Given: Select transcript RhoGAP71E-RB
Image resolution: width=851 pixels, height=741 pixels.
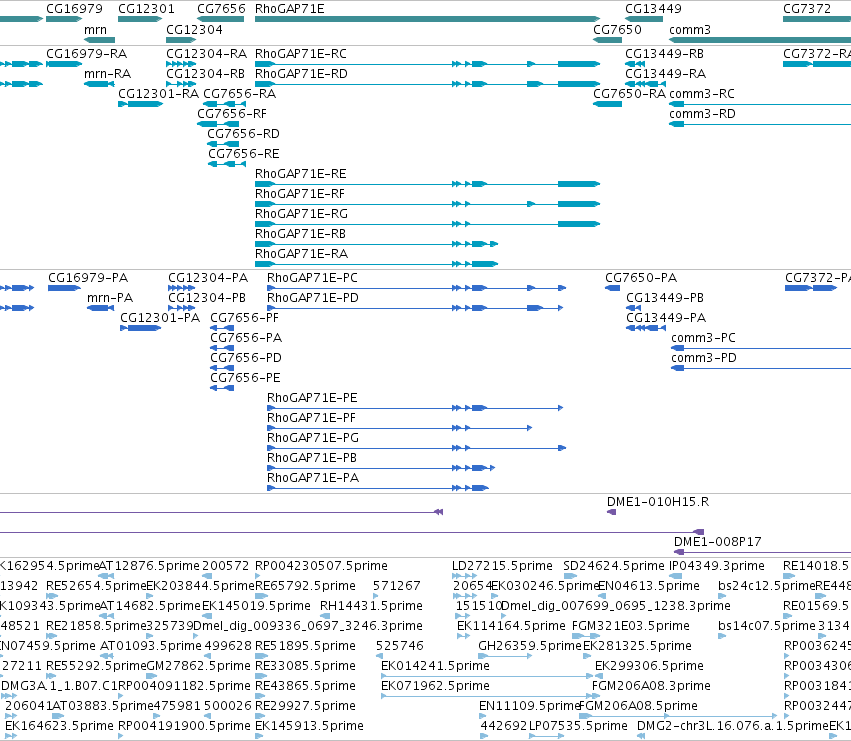Looking at the screenshot, I should pos(376,244).
